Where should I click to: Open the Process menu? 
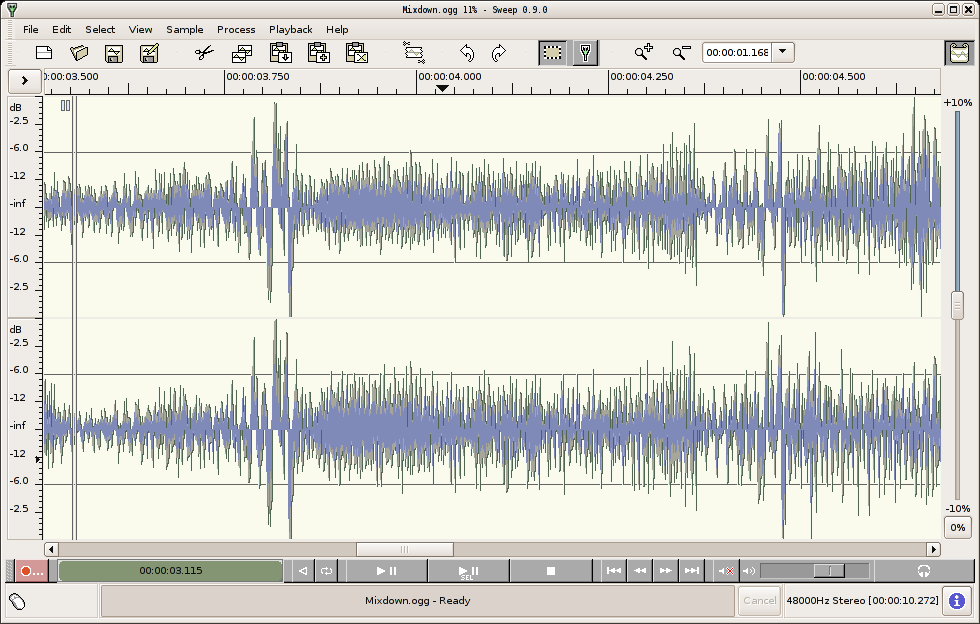tap(236, 29)
